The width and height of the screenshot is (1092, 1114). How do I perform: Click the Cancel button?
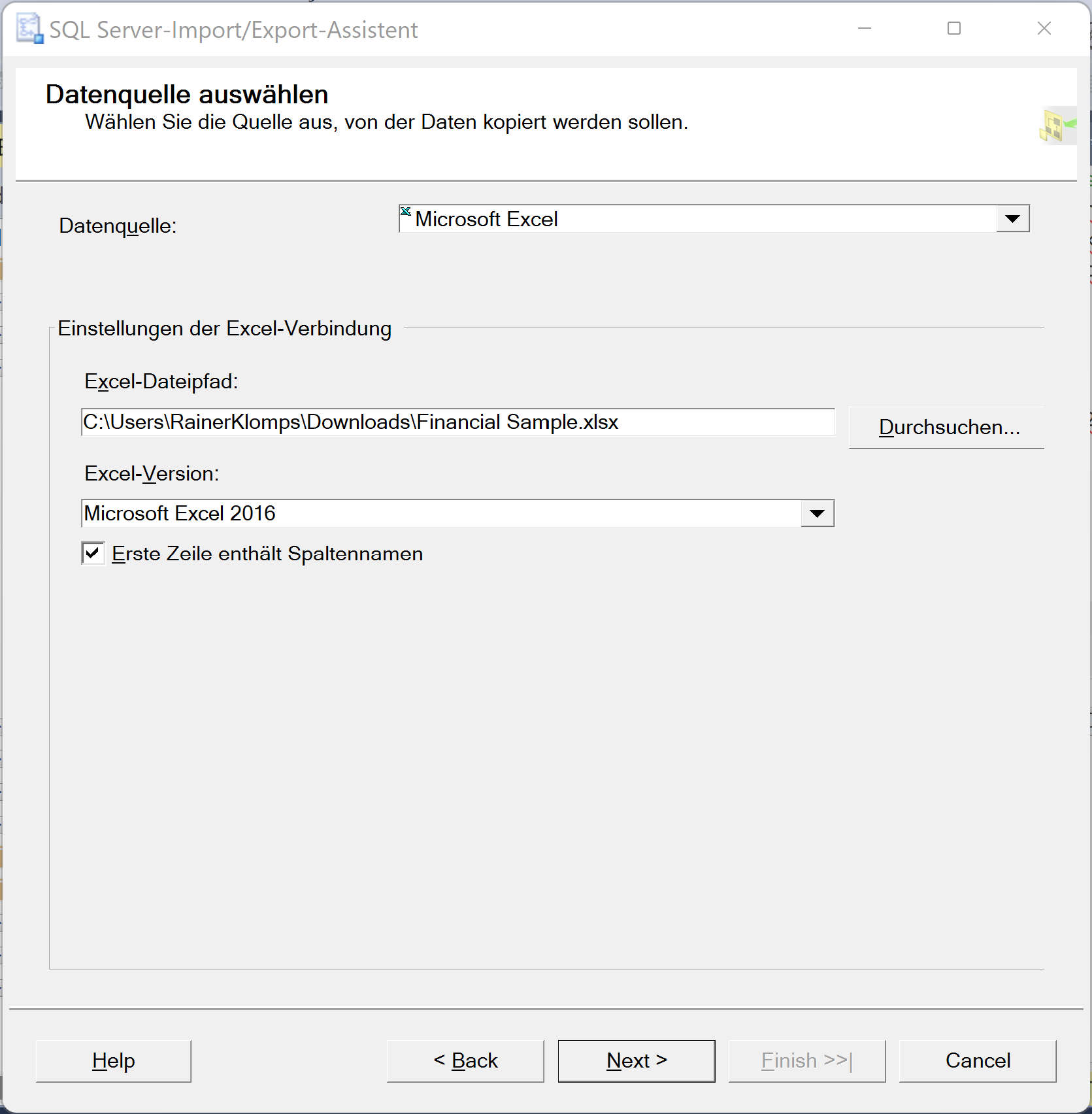[978, 1061]
